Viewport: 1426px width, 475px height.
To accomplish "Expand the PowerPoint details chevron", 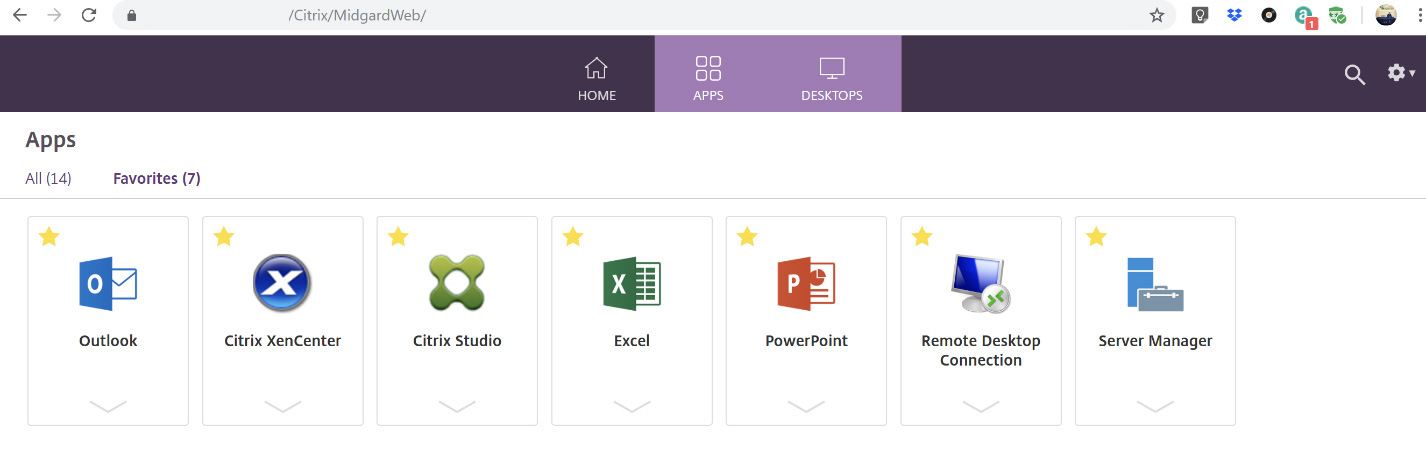I will (806, 406).
